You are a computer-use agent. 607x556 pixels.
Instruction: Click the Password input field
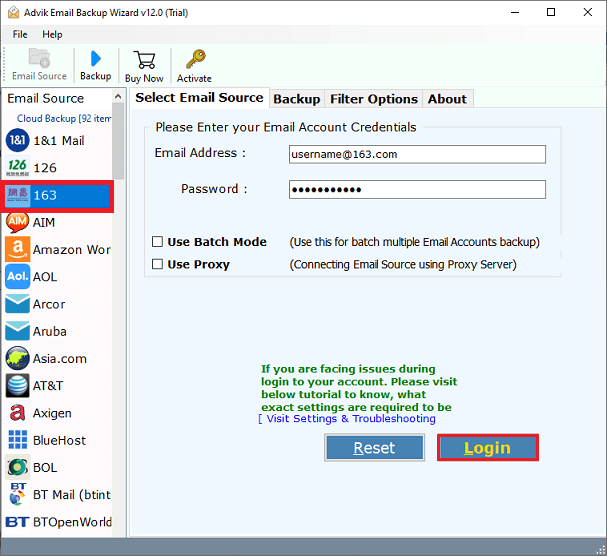(x=417, y=189)
